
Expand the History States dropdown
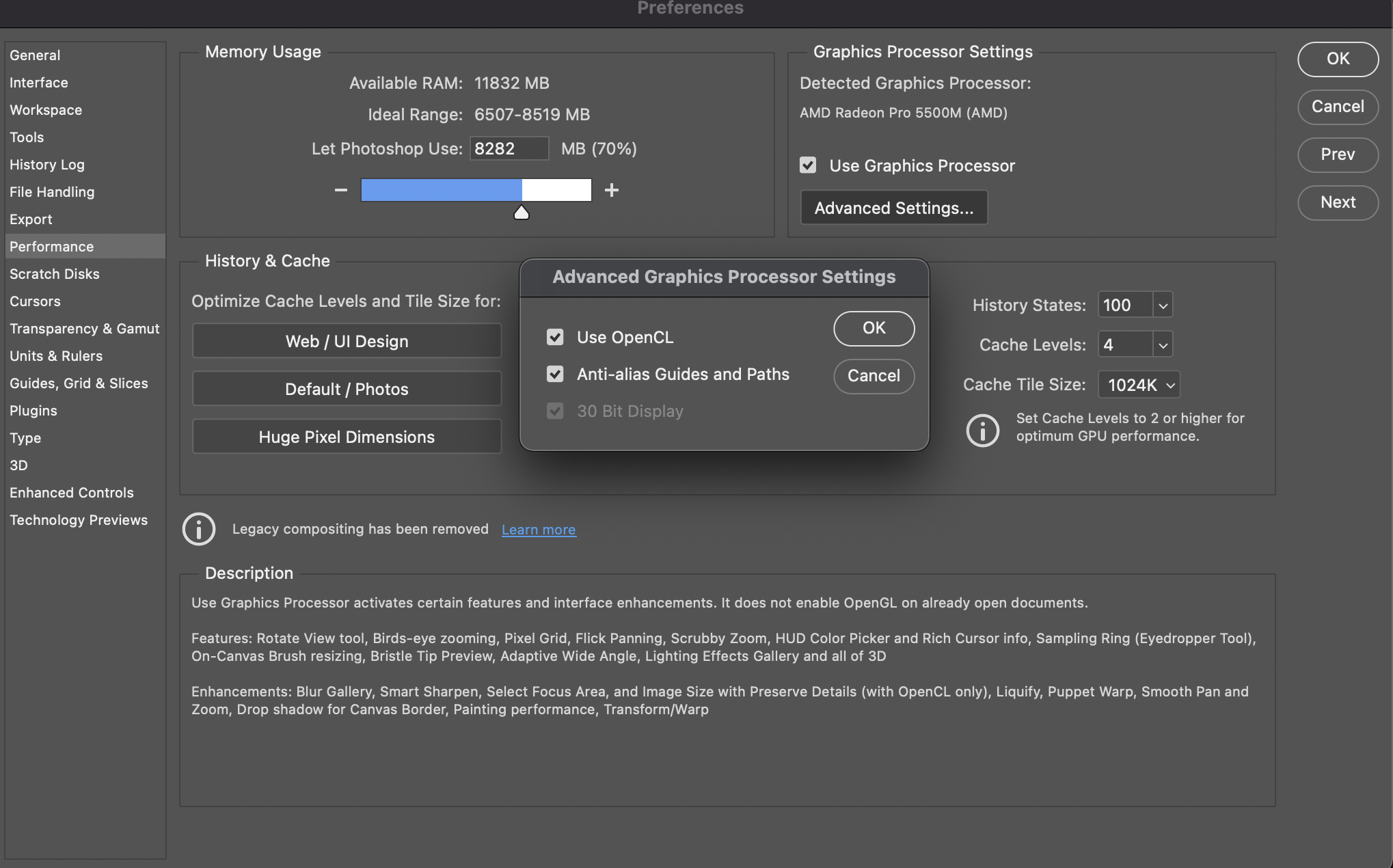click(1162, 304)
